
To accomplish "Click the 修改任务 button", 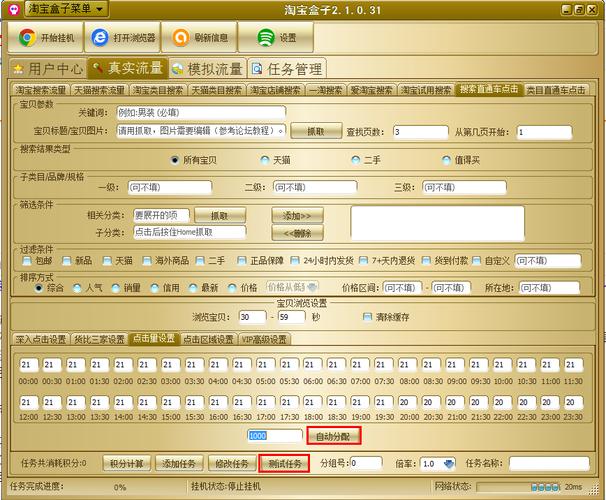I will pos(232,463).
